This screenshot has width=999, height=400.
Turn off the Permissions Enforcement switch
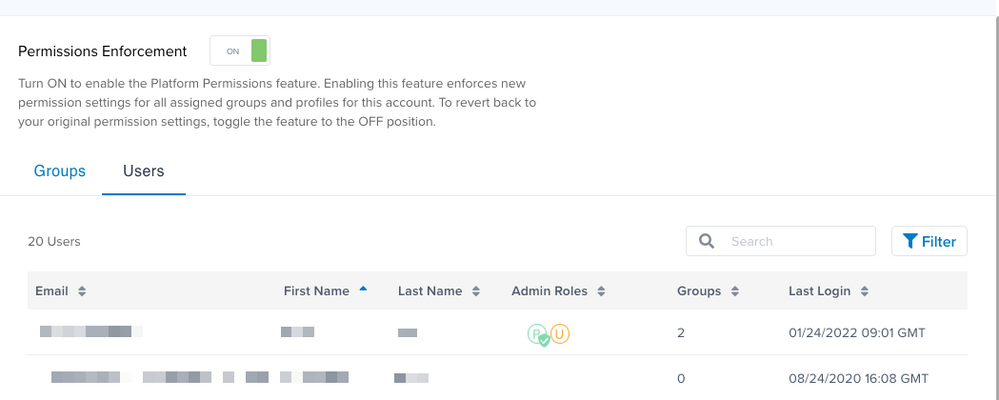pyautogui.click(x=240, y=51)
